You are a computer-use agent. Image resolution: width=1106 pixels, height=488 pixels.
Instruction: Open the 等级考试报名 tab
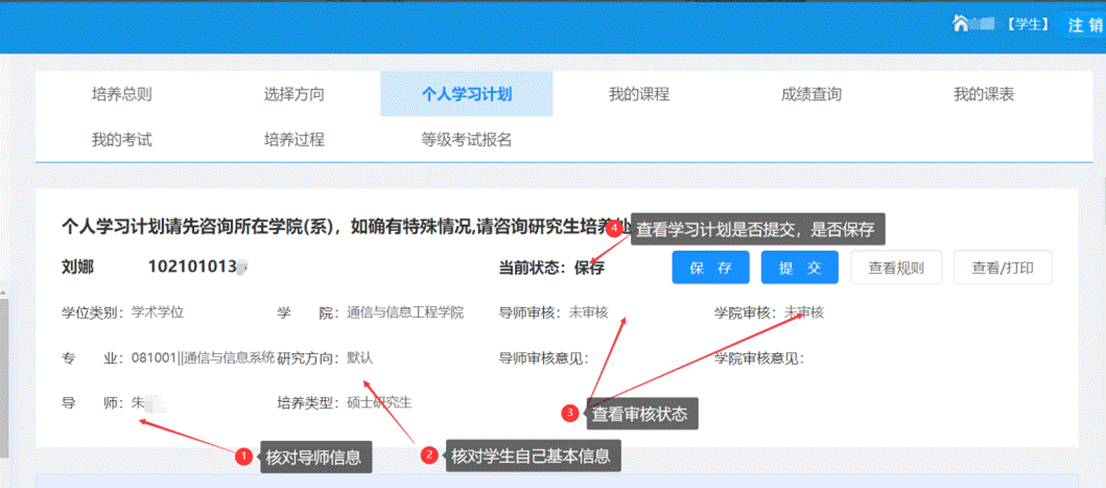466,140
